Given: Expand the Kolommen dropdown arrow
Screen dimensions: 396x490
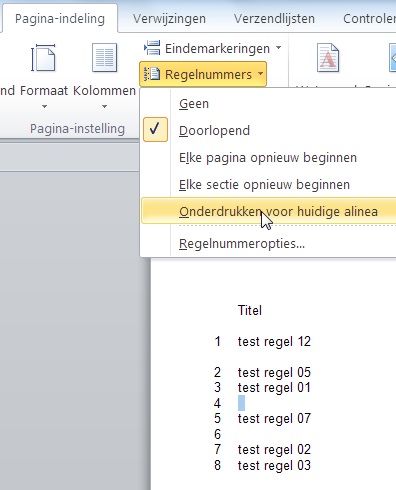Looking at the screenshot, I should 104,106.
